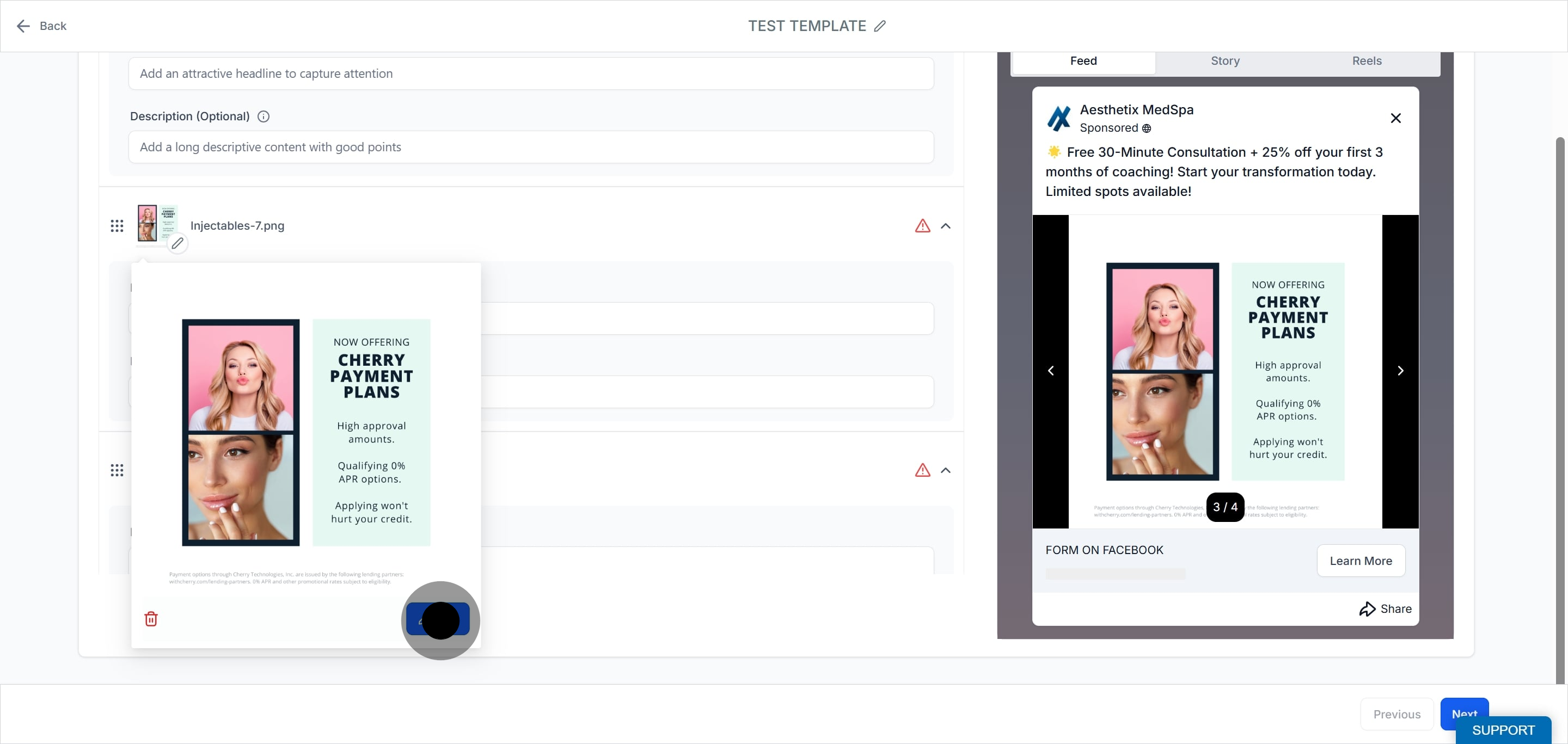Viewport: 1568px width, 744px height.
Task: Click the lower card's red warning triangle
Action: (x=923, y=470)
